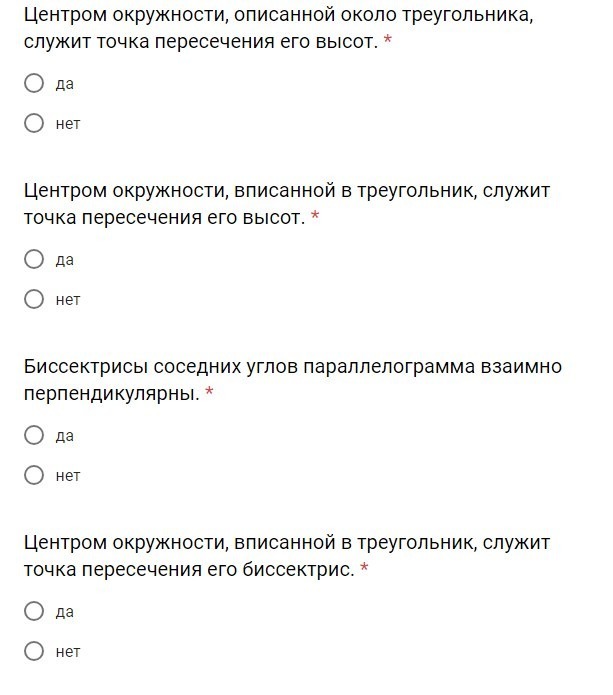The height and width of the screenshot is (695, 613).
Task: Click 'да' label text under the first question
Action: click(65, 85)
